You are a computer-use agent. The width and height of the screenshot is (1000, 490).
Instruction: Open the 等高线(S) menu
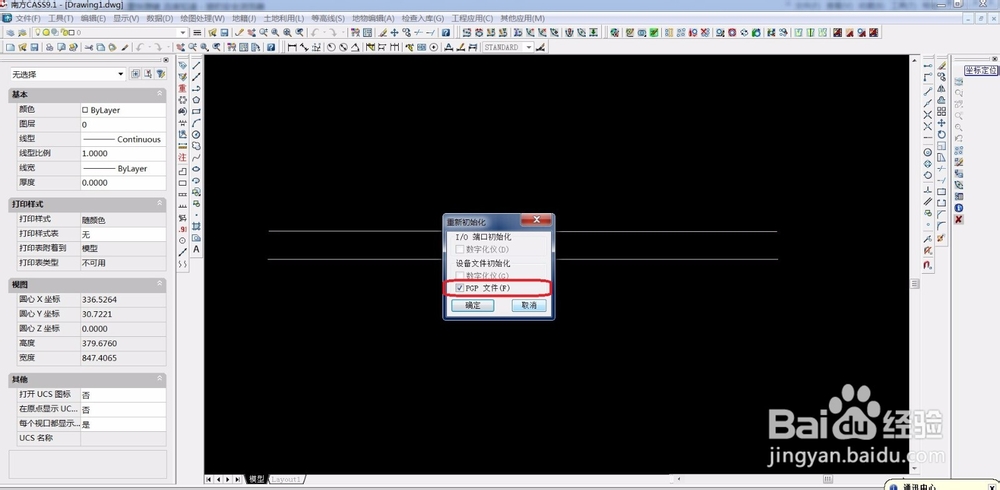click(x=328, y=19)
